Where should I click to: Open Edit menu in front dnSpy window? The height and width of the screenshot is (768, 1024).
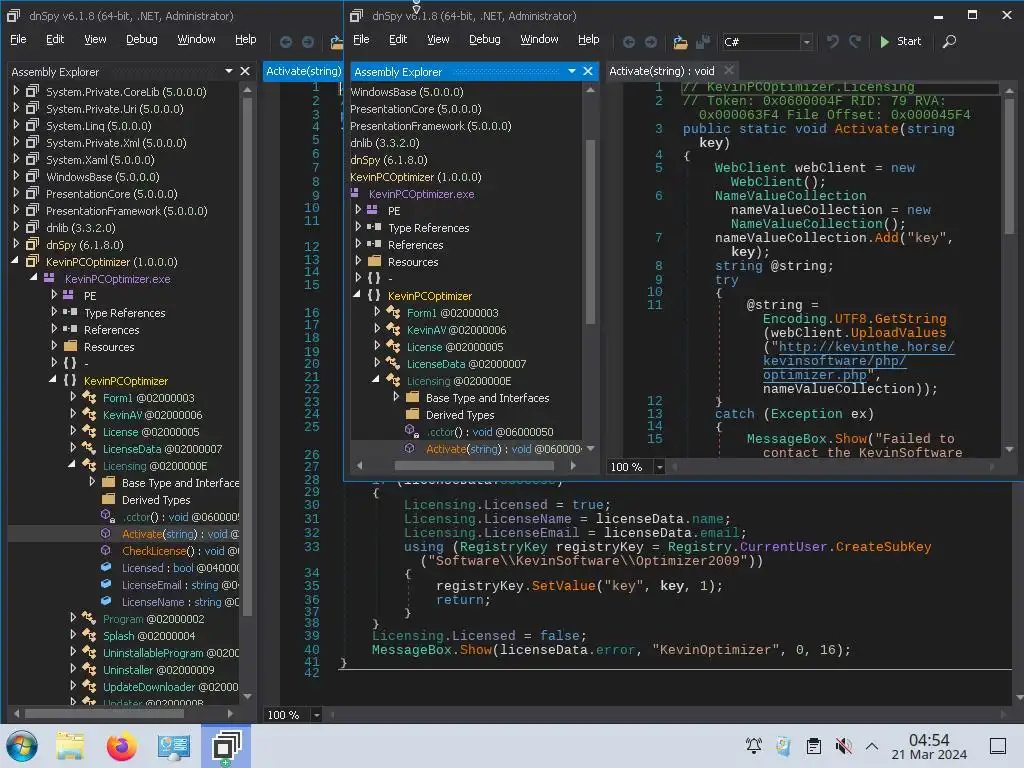[398, 39]
